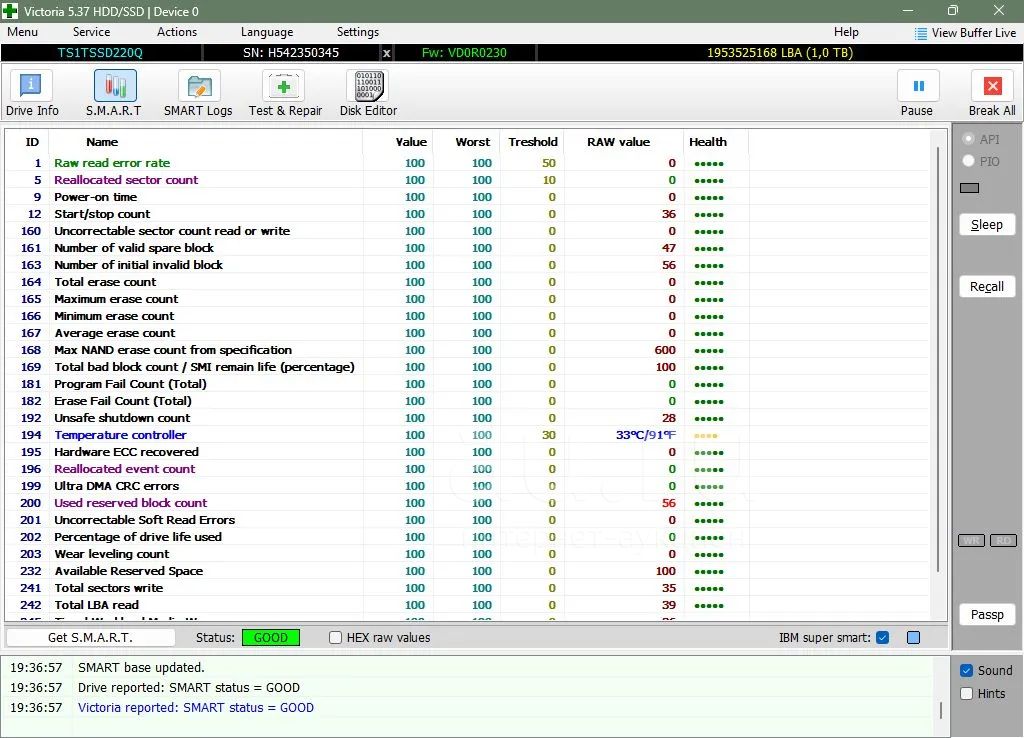1024x738 pixels.
Task: Click the Get S.M.A.R.T. button
Action: [x=90, y=638]
